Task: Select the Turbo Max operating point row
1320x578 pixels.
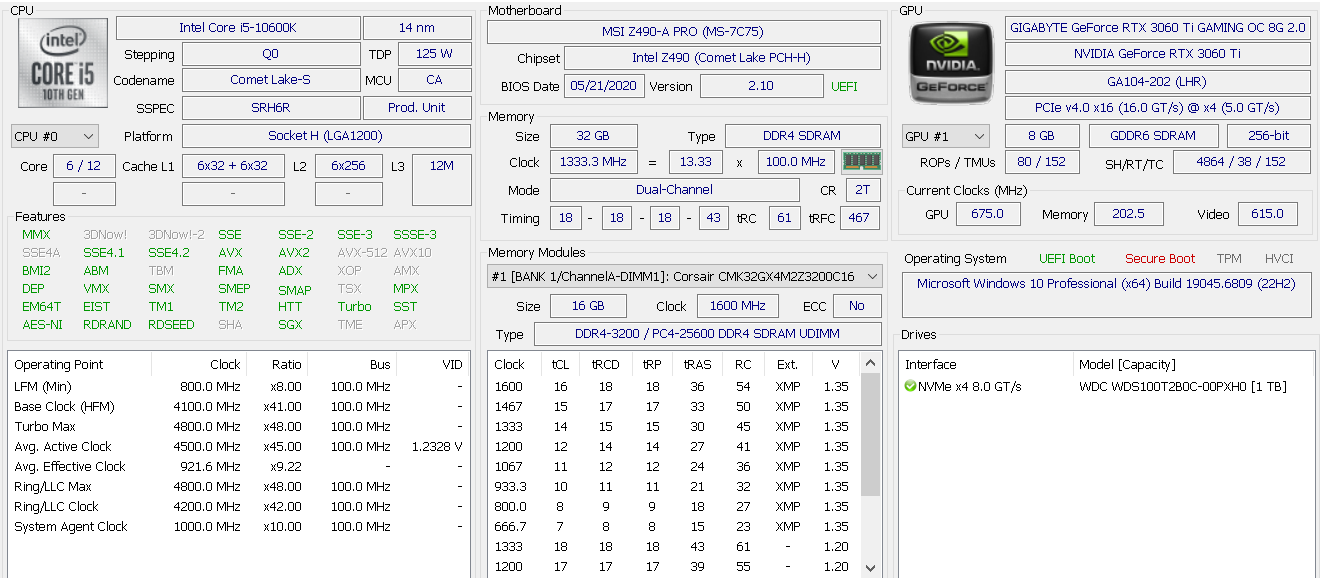Action: coord(238,426)
